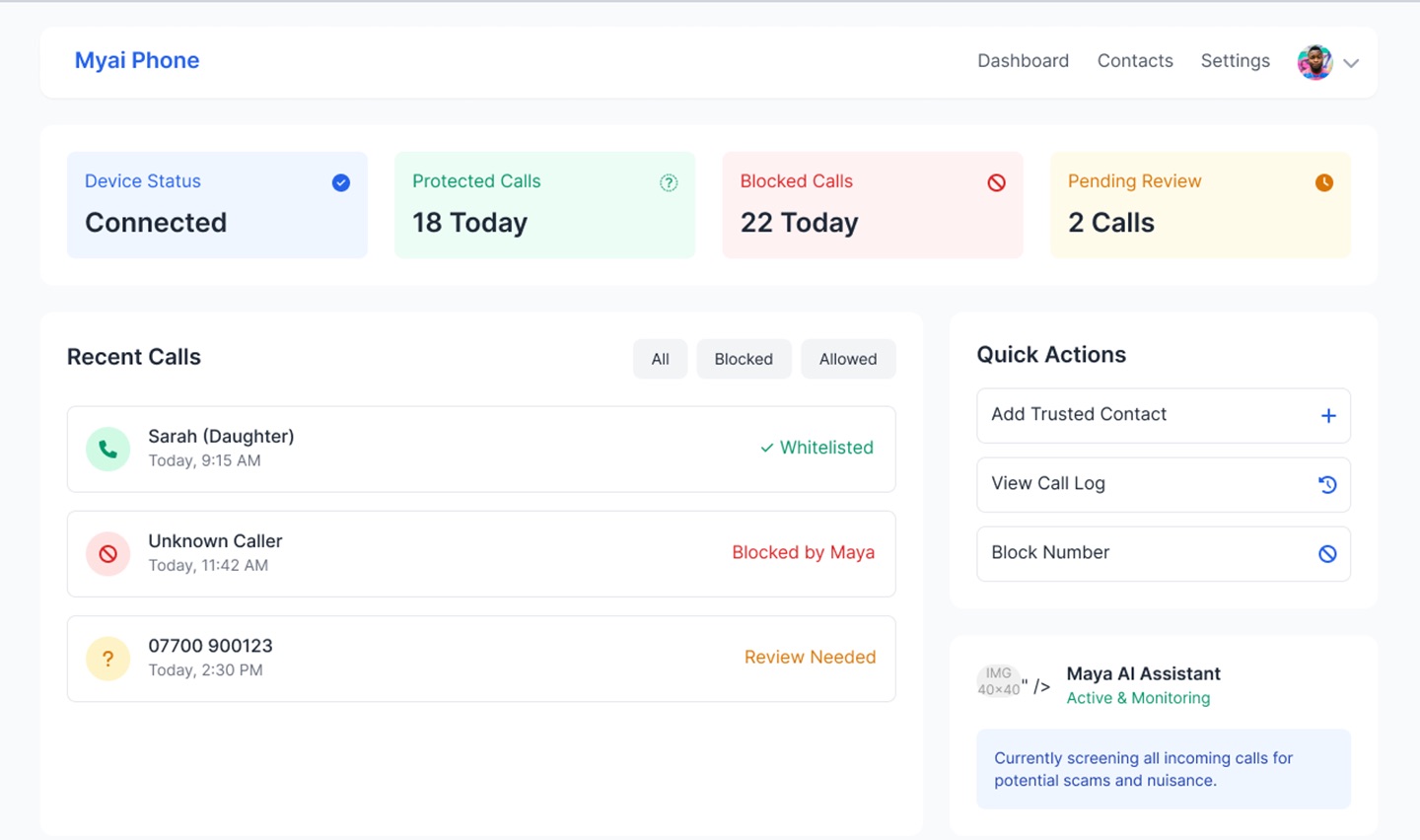Click the red prohibited icon on Blocked Calls card
Screen dimensions: 1420x840
click(x=996, y=182)
